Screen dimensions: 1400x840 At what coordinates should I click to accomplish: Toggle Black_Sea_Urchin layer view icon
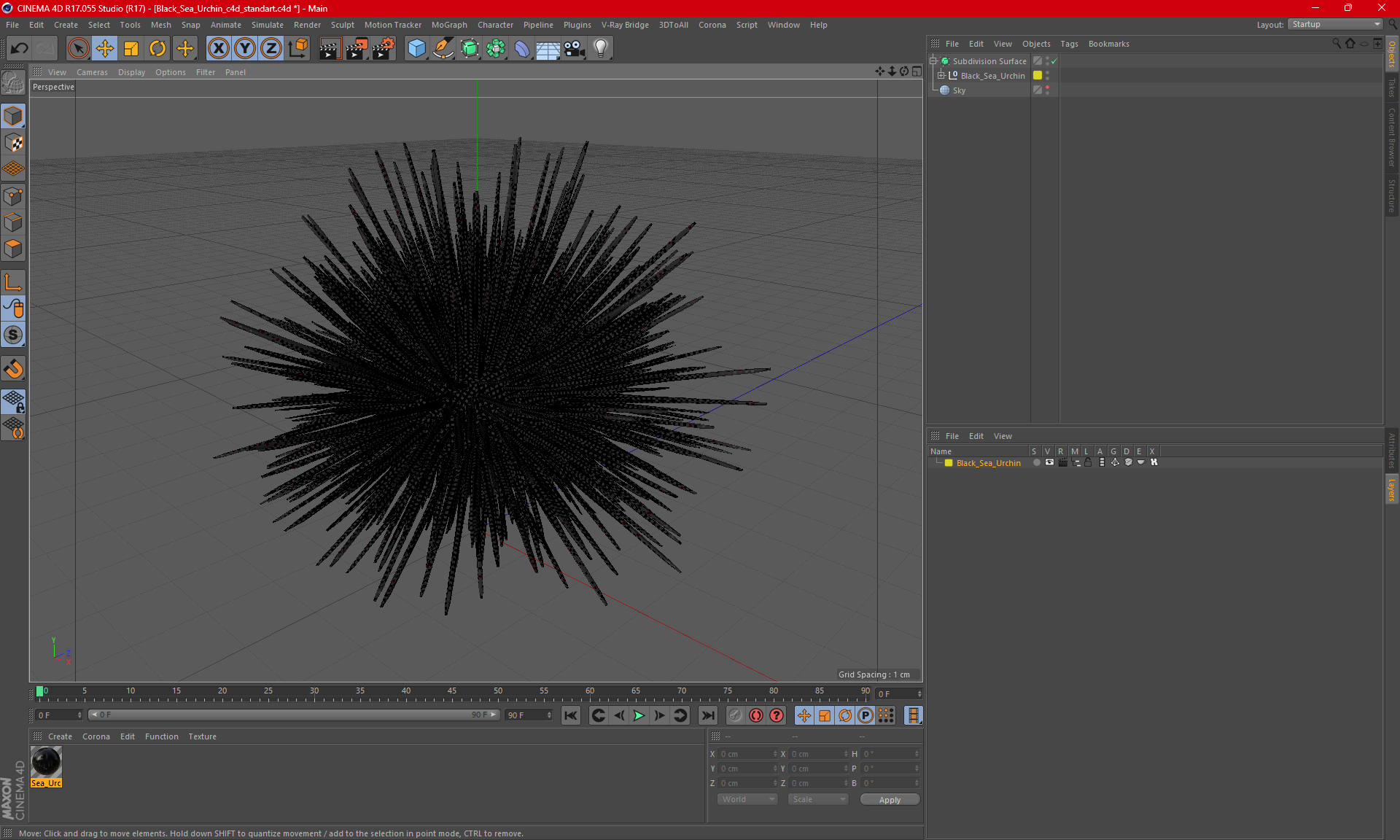pyautogui.click(x=1049, y=462)
